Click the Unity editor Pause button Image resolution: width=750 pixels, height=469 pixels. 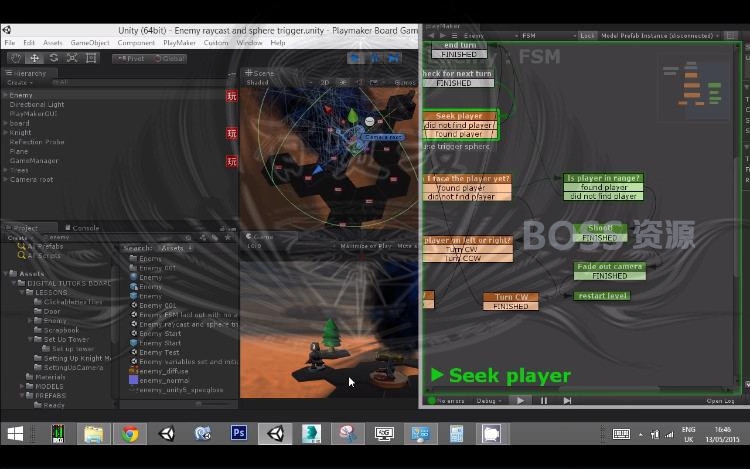375,58
